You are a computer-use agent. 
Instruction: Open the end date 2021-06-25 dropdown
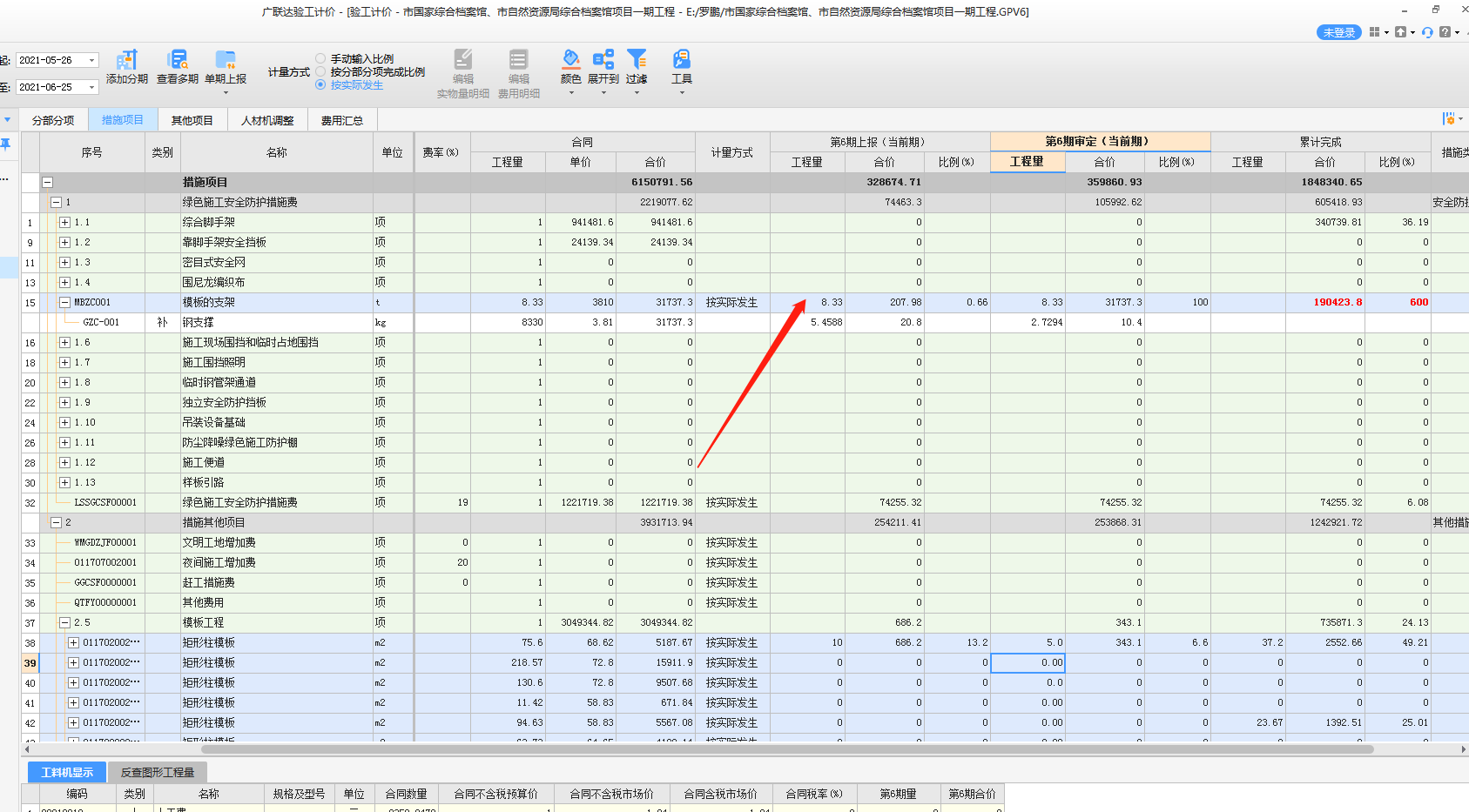click(x=91, y=88)
